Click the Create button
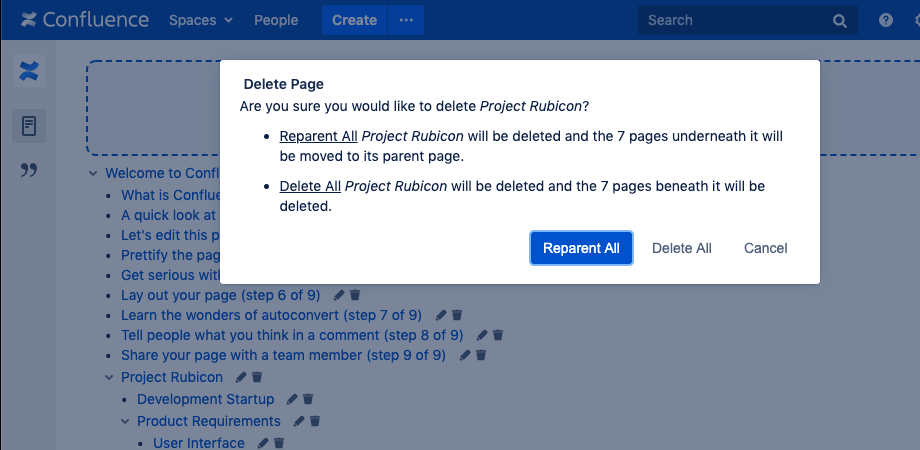 [x=354, y=20]
